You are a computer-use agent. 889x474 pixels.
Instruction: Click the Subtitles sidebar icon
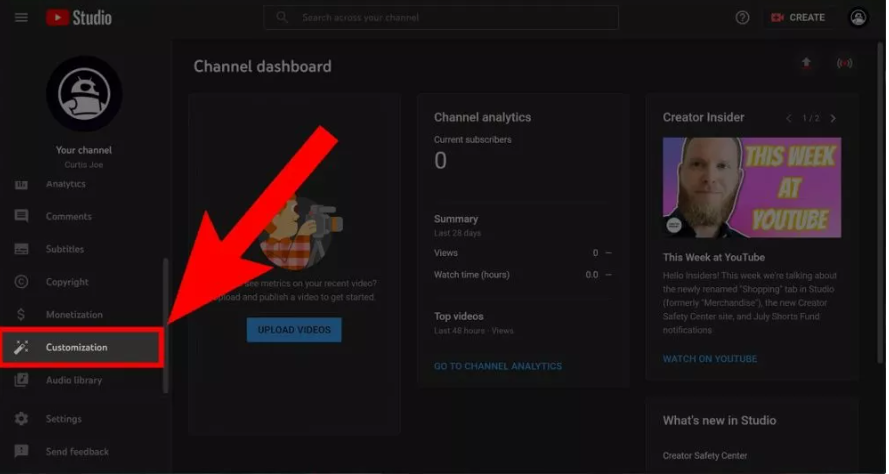pos(21,249)
